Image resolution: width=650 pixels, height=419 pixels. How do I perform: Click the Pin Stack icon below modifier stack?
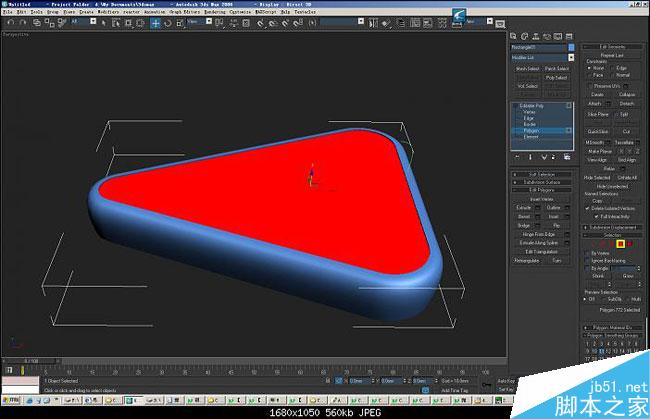pyautogui.click(x=516, y=158)
